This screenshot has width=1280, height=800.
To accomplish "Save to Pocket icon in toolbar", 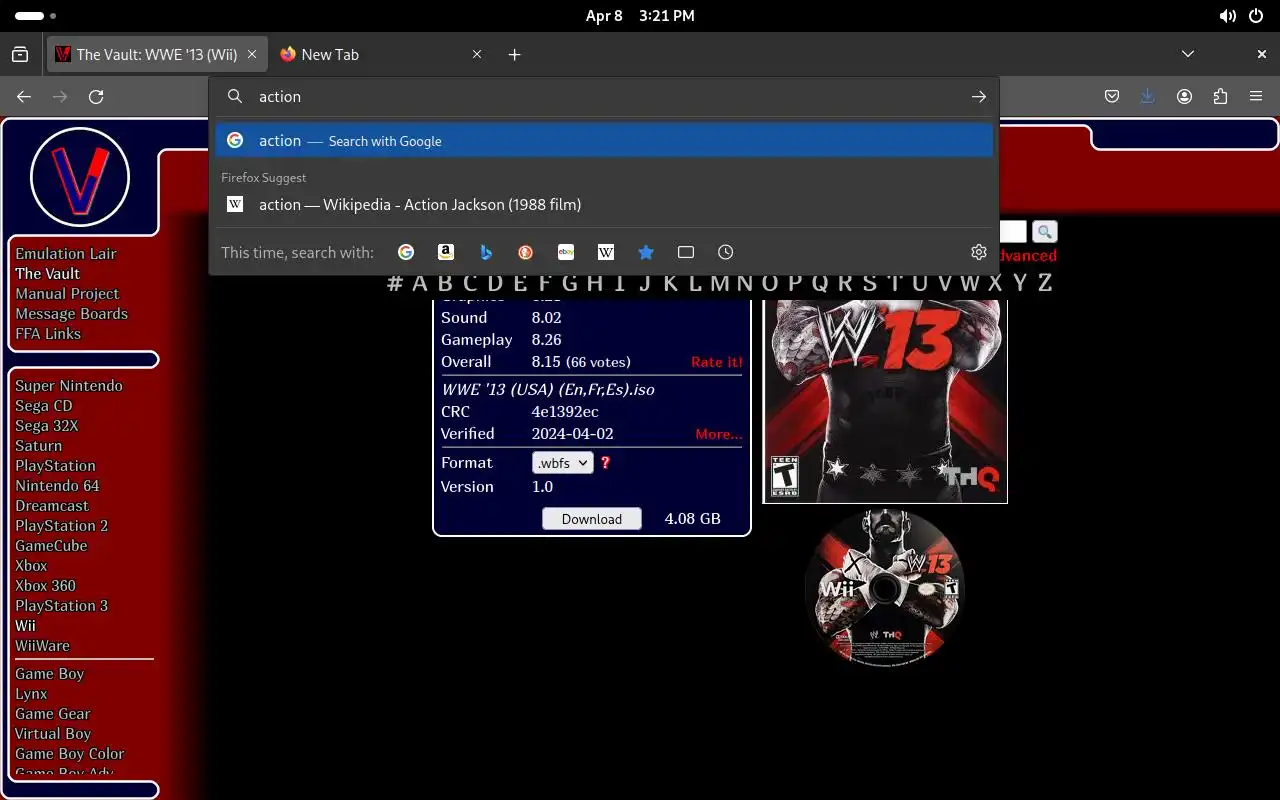I will (1112, 97).
